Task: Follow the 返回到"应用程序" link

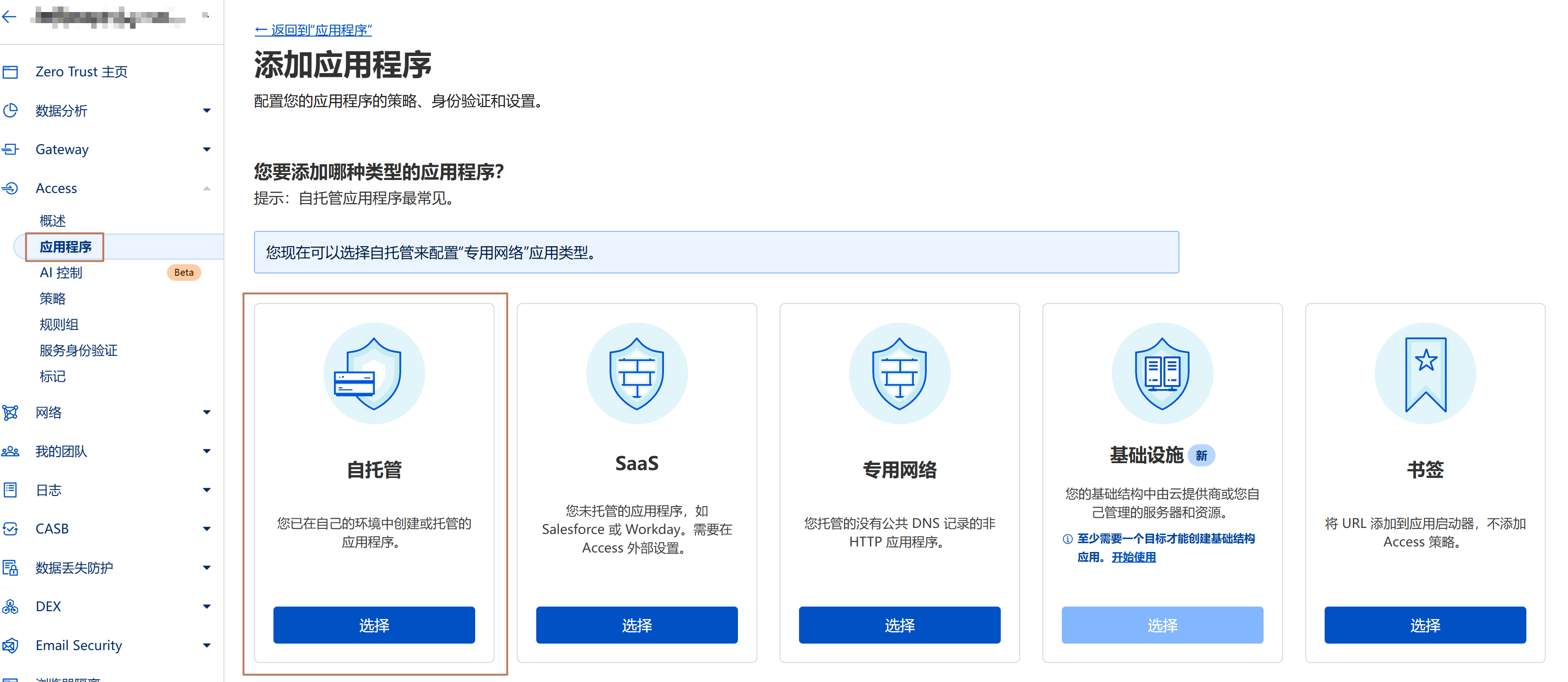Action: (x=313, y=30)
